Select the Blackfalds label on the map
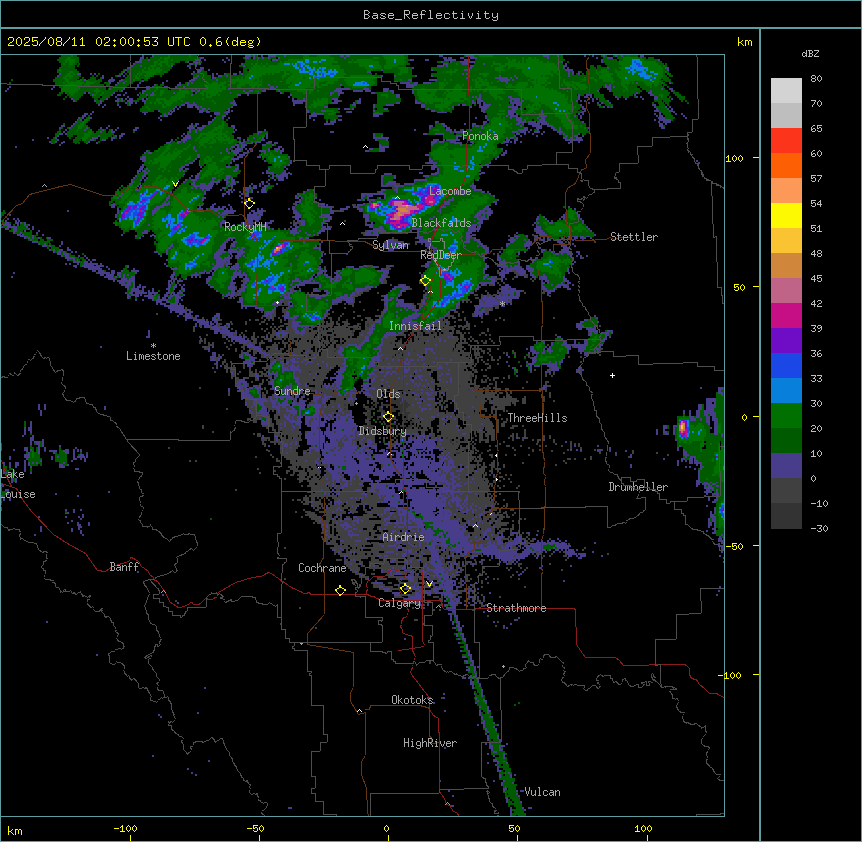 click(x=441, y=223)
